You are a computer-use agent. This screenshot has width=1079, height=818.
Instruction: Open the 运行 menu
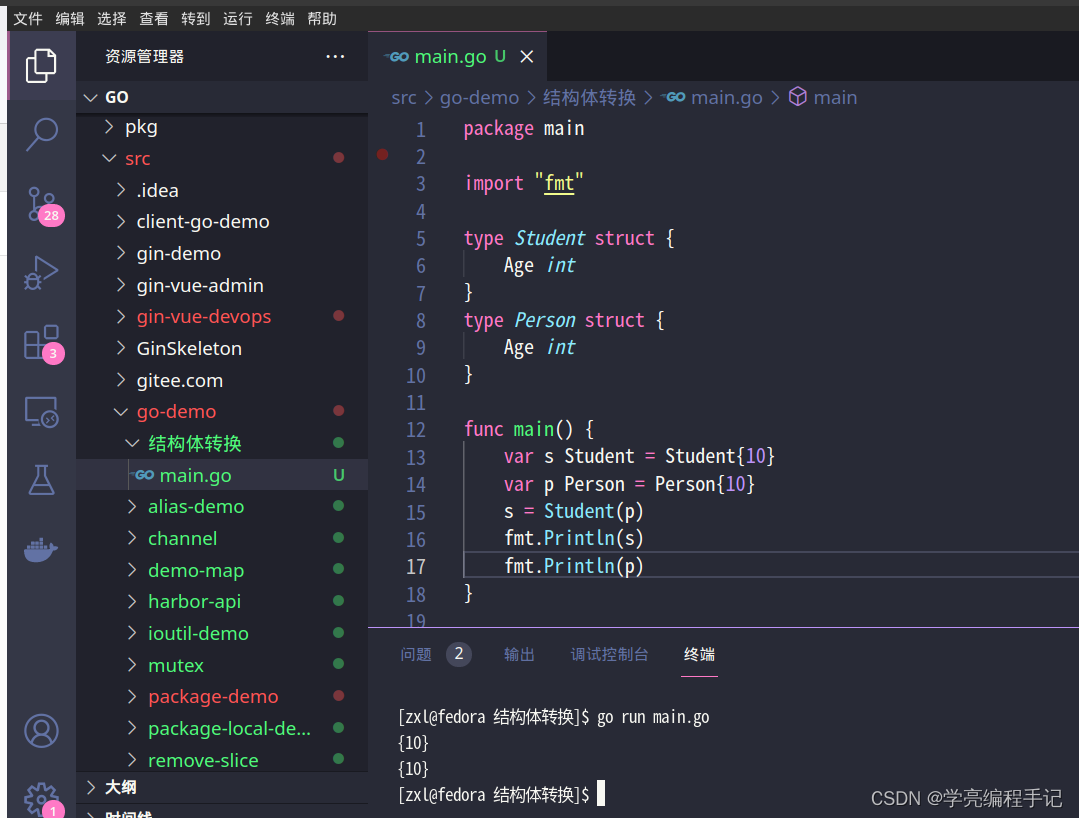(238, 19)
